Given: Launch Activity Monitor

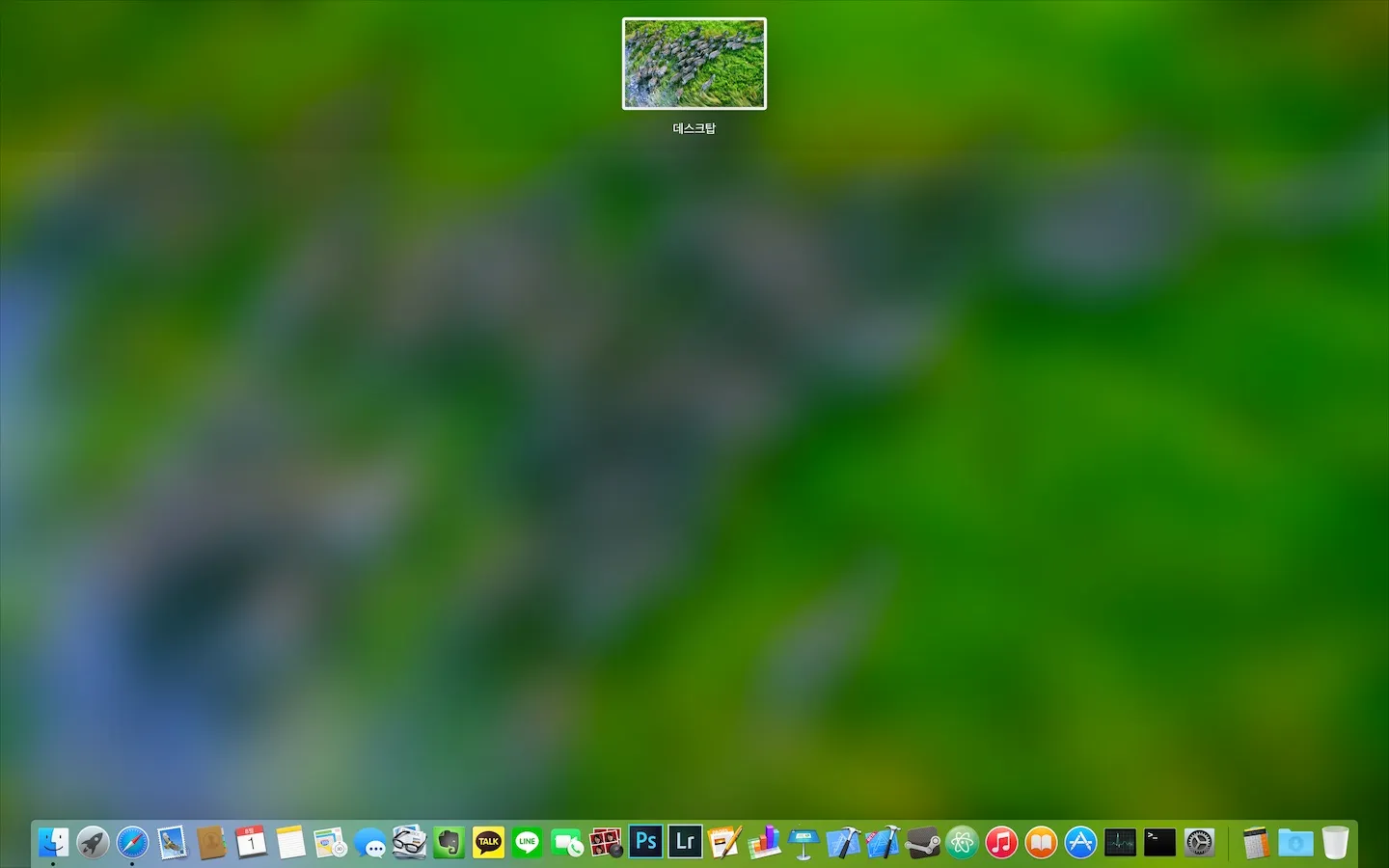Looking at the screenshot, I should tap(1119, 842).
